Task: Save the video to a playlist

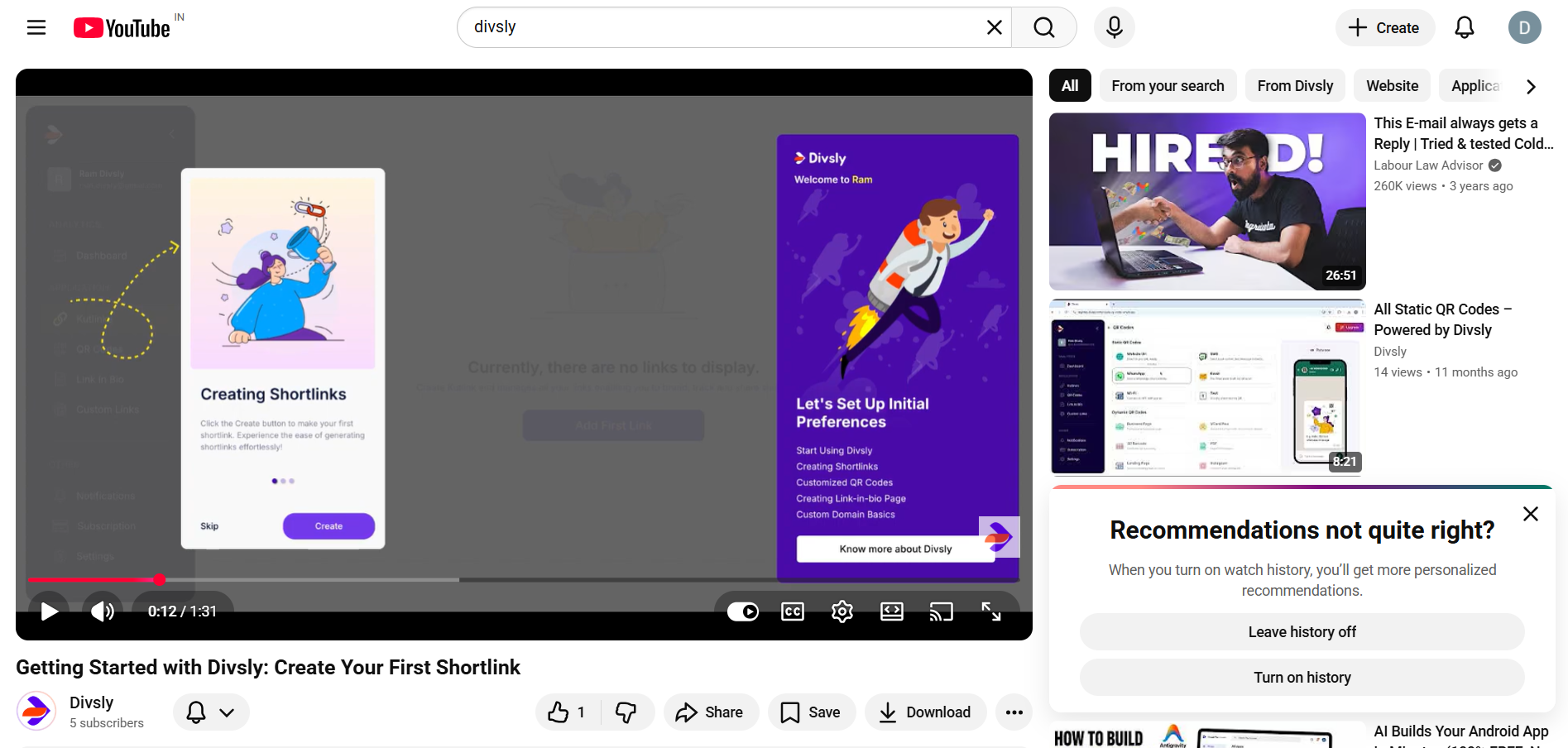Action: pos(812,712)
